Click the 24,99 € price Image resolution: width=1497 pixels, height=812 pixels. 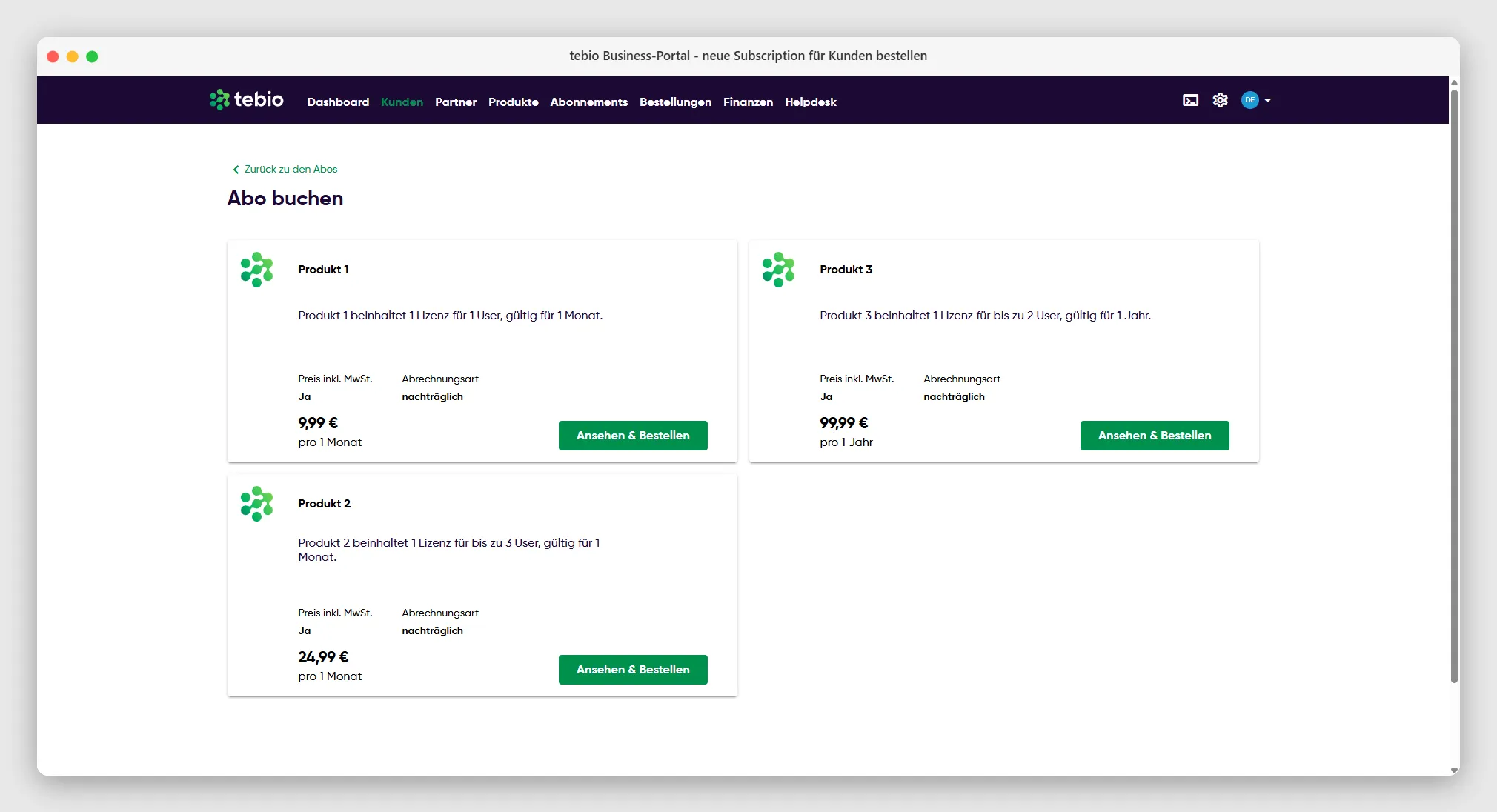323,657
